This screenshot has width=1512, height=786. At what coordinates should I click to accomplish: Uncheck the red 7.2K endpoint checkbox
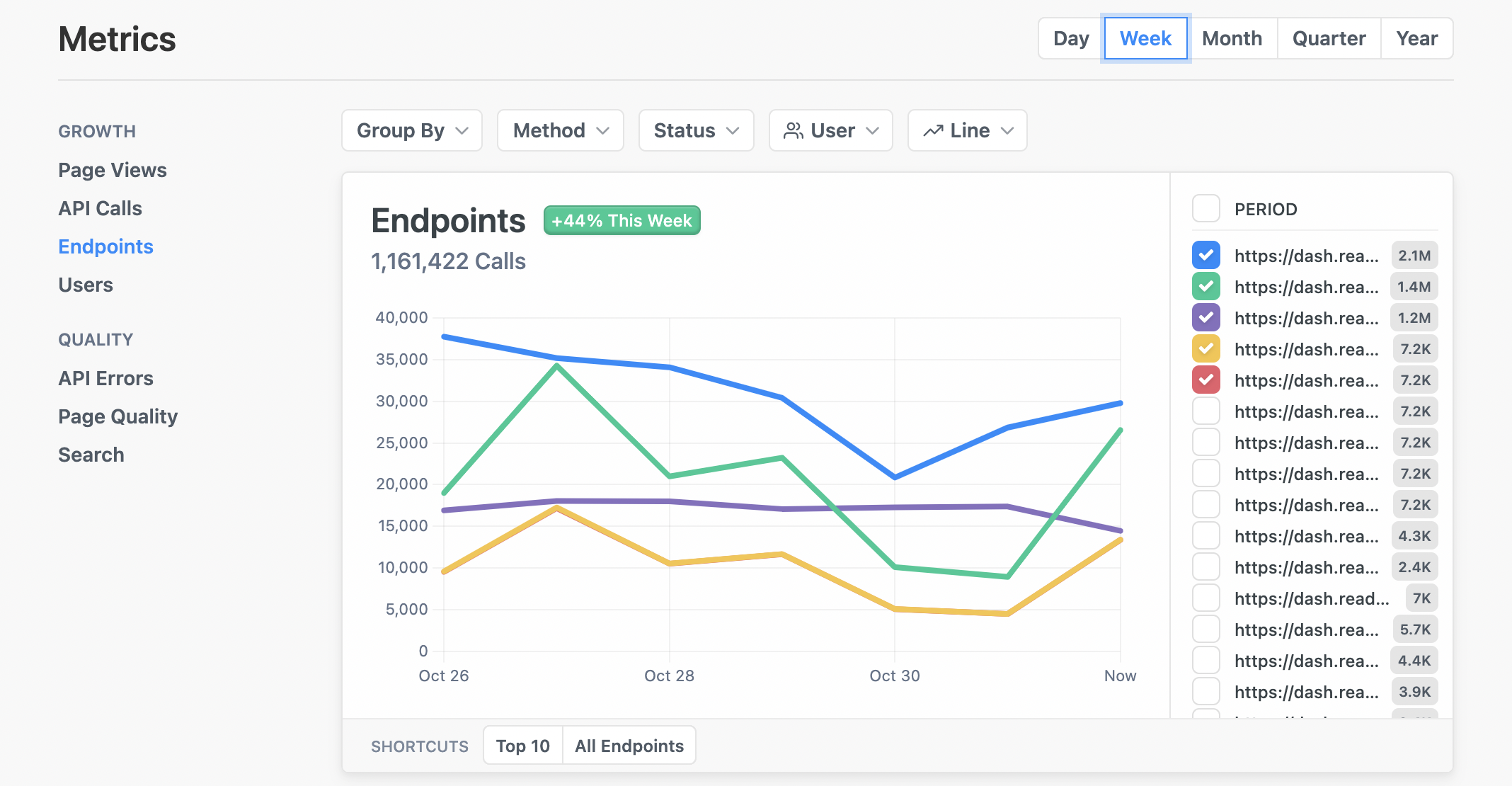click(x=1205, y=380)
